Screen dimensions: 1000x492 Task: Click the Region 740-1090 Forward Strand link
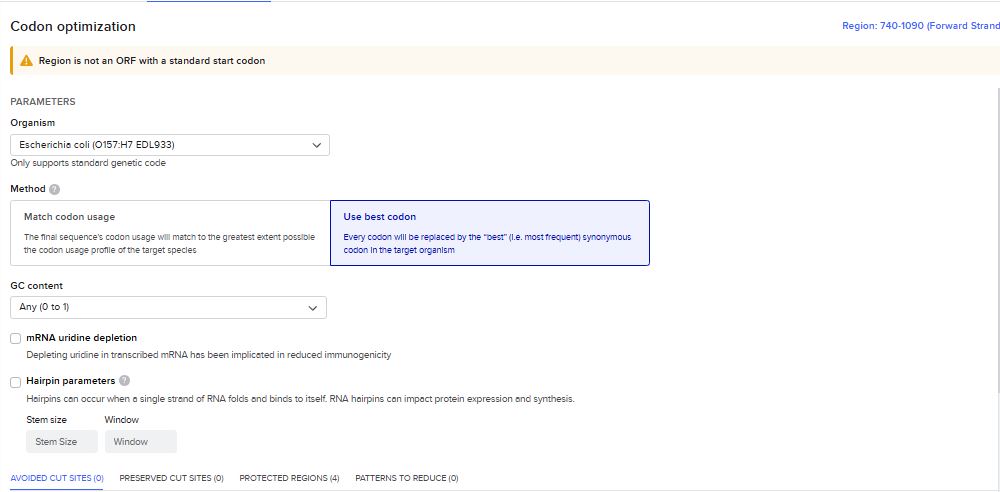pyautogui.click(x=920, y=26)
